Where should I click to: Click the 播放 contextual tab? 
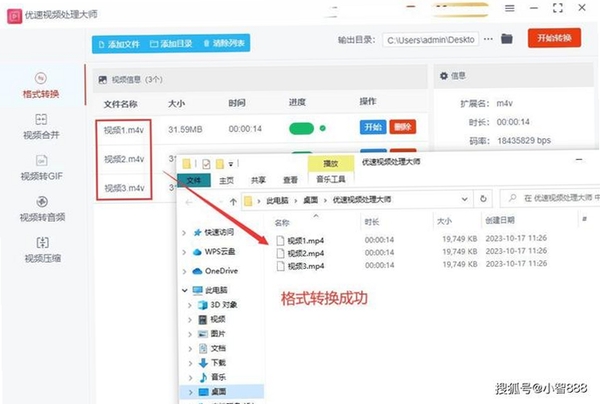tap(331, 163)
